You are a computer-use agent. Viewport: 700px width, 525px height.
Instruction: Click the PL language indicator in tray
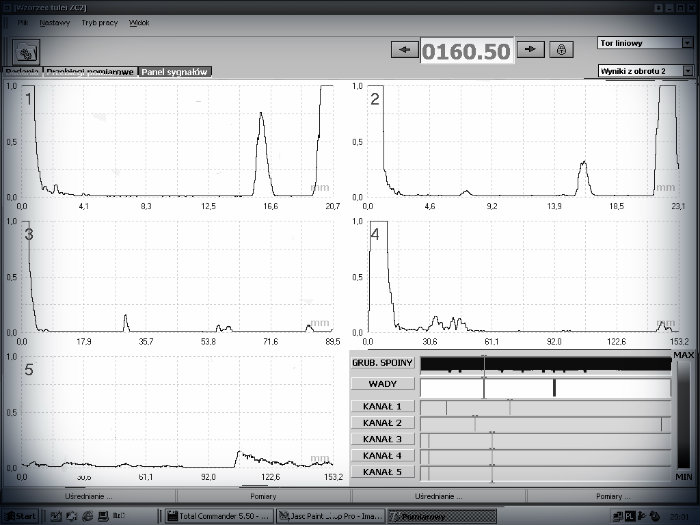pyautogui.click(x=630, y=516)
